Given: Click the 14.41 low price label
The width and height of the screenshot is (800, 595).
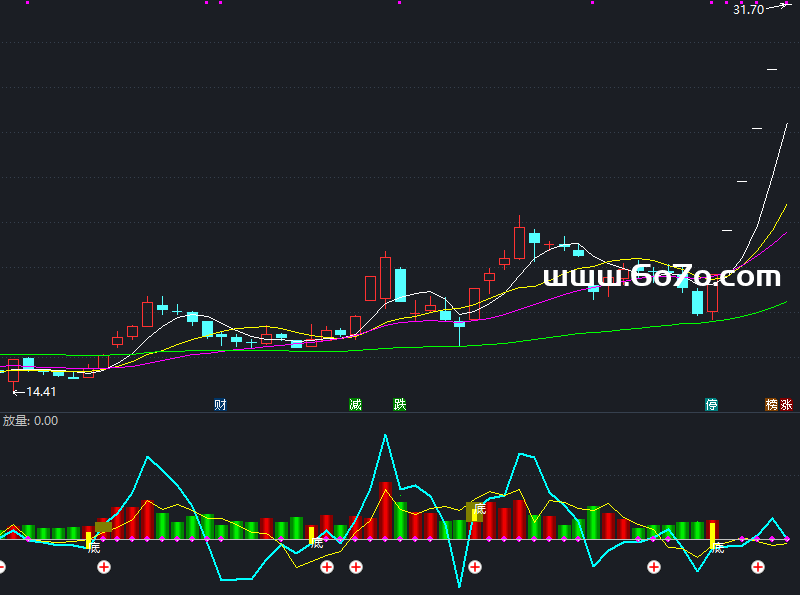Looking at the screenshot, I should click(x=40, y=392).
